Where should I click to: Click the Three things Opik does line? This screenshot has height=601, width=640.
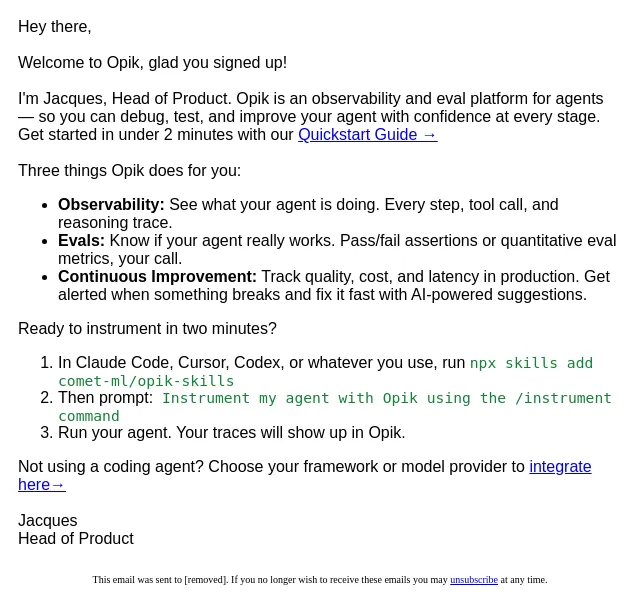pyautogui.click(x=129, y=170)
